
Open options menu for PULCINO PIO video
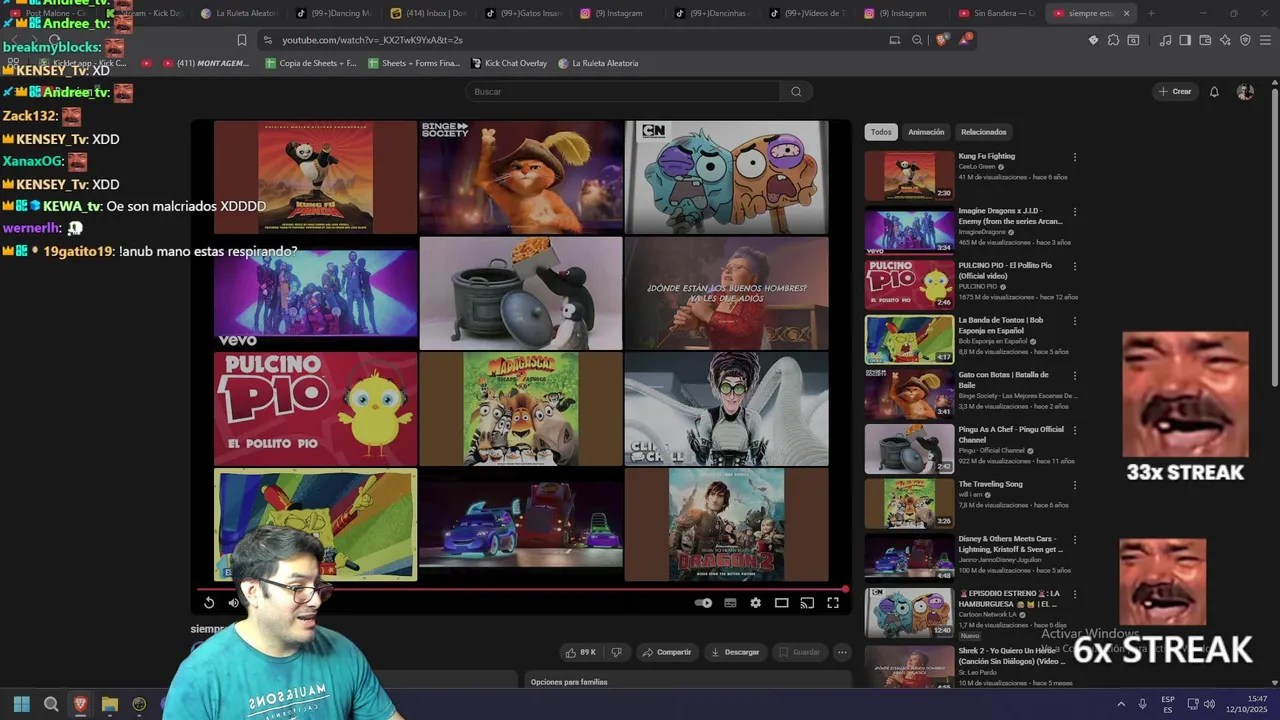(1075, 266)
